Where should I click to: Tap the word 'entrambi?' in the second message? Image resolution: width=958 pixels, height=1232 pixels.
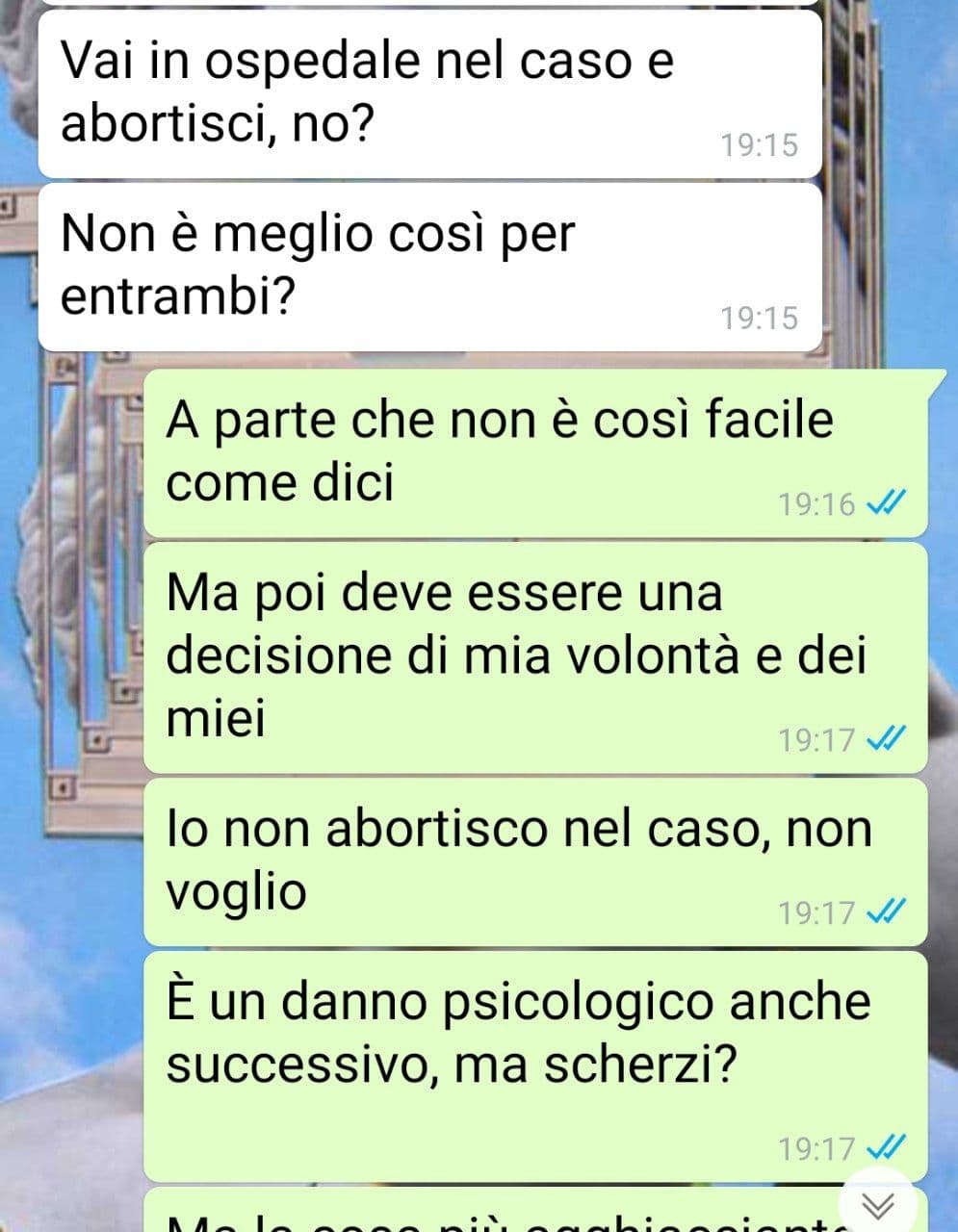(x=177, y=298)
